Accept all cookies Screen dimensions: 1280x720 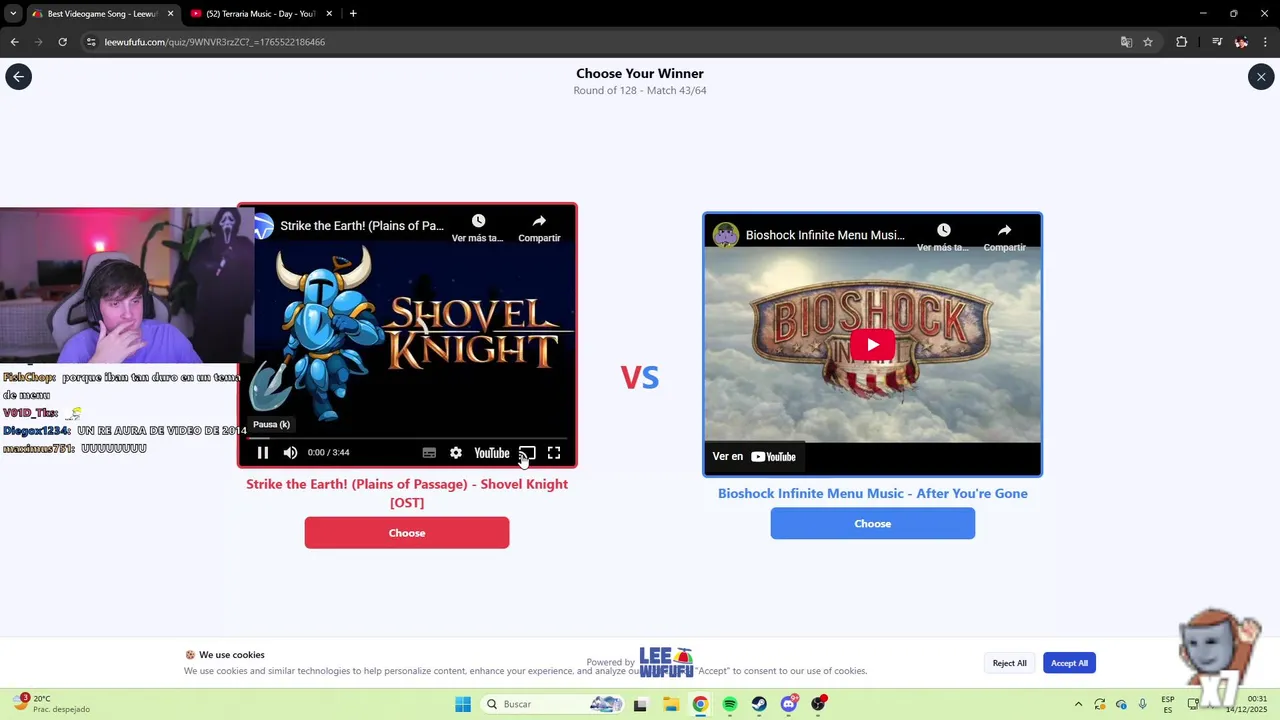click(x=1069, y=663)
